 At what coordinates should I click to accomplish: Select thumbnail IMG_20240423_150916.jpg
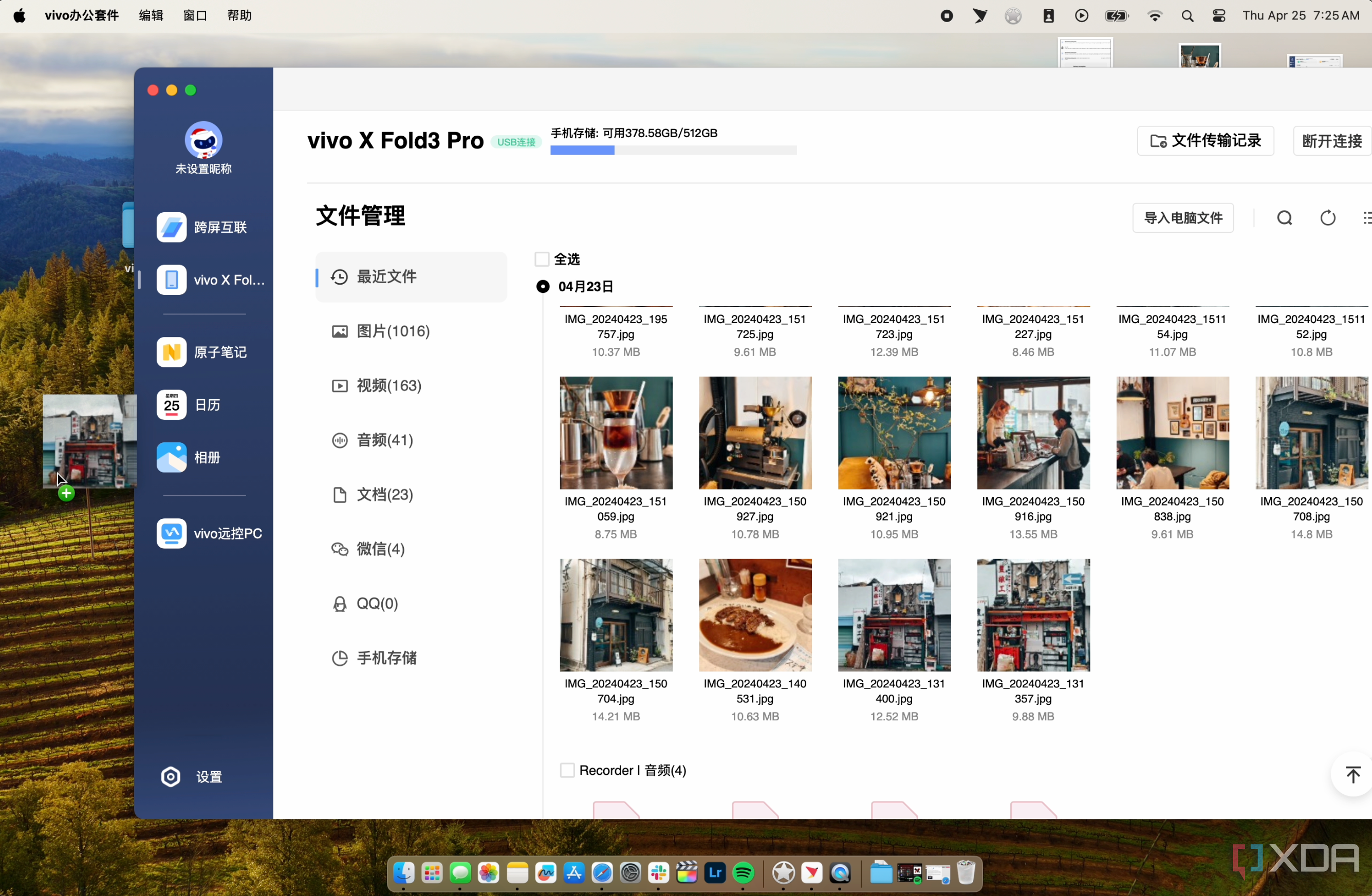point(1033,433)
